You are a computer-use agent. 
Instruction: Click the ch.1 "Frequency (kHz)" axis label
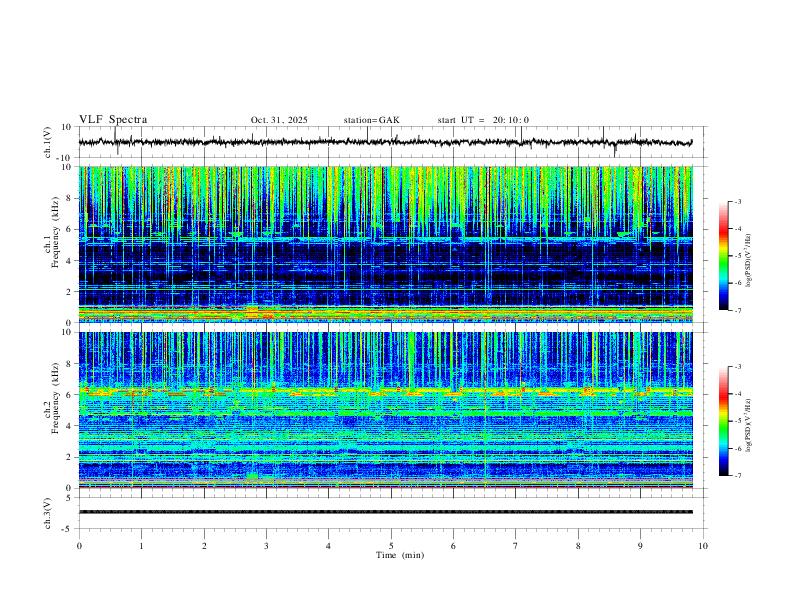pyautogui.click(x=56, y=233)
